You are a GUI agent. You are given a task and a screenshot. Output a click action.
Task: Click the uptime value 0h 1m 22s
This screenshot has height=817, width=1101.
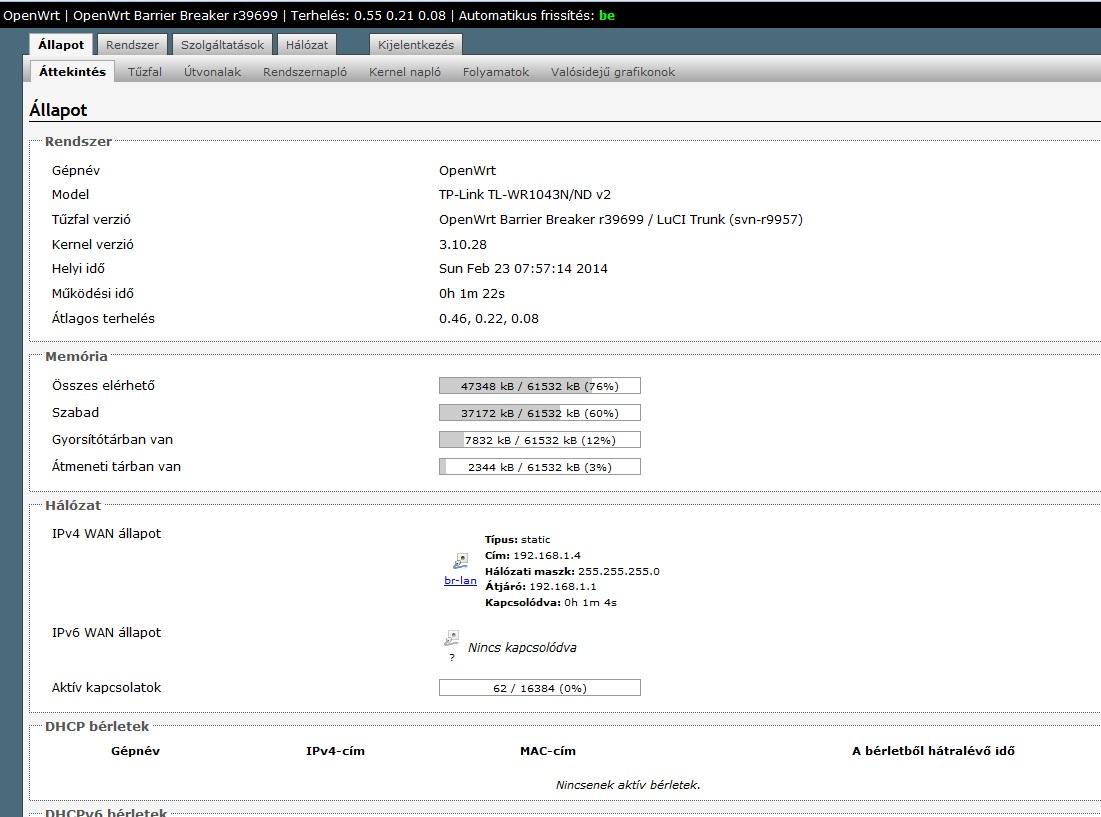click(x=472, y=293)
